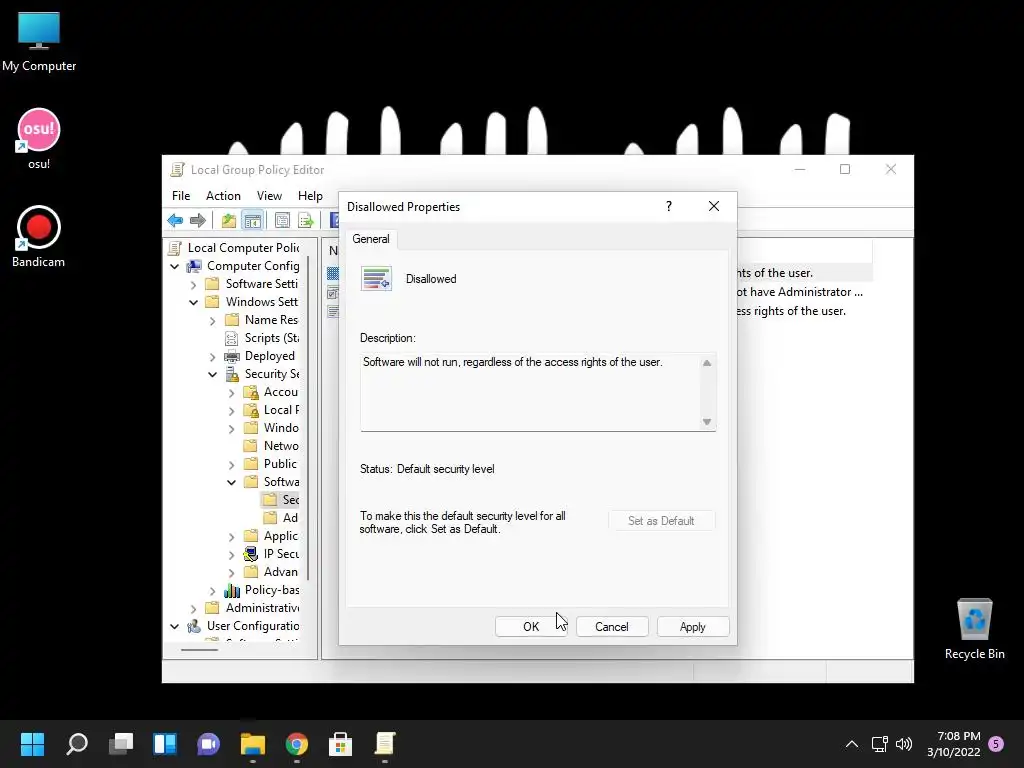Collapse the Security Settings node
Image resolution: width=1024 pixels, height=768 pixels.
212,374
